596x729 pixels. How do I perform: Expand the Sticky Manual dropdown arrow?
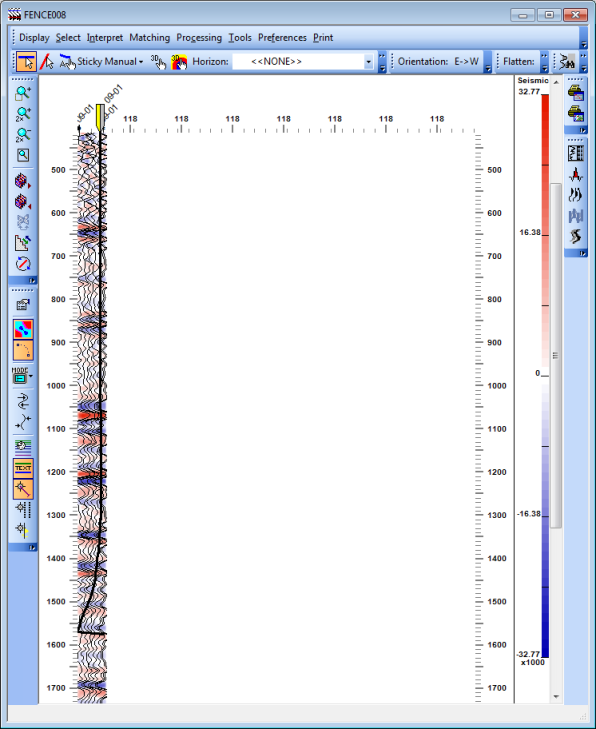[x=141, y=62]
